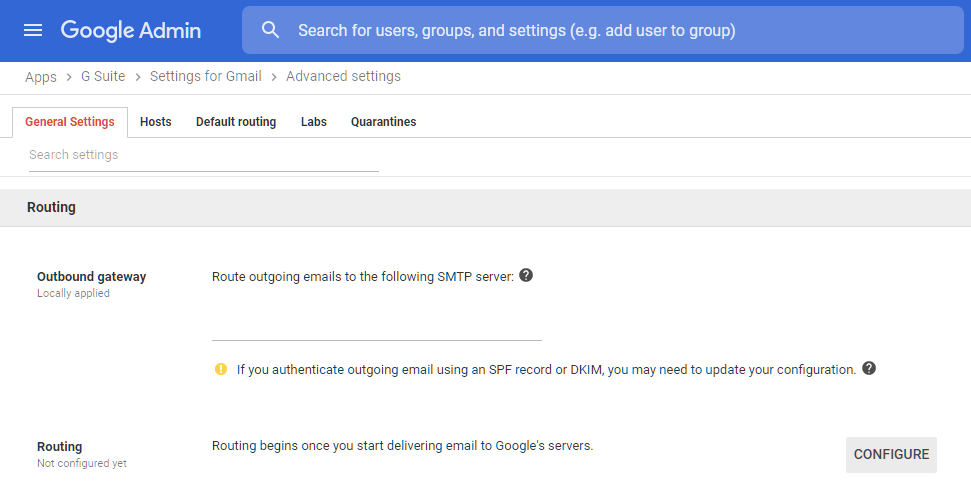This screenshot has height=493, width=971.
Task: Switch to the Labs tab
Action: [x=314, y=122]
